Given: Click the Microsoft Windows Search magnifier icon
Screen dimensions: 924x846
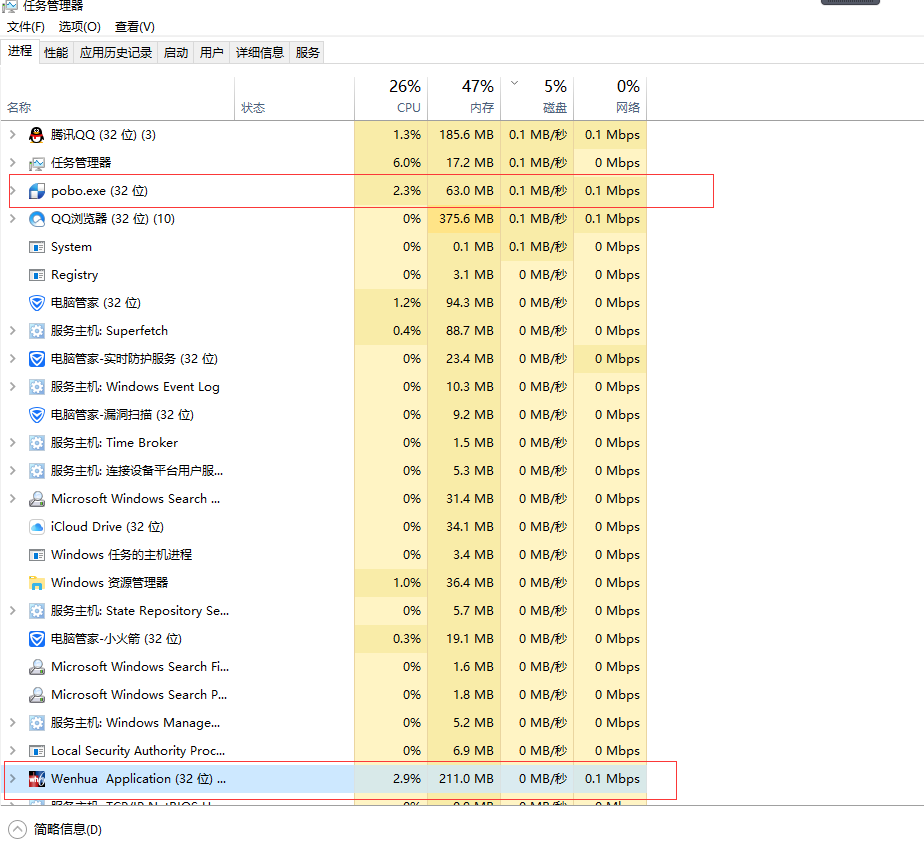Looking at the screenshot, I should (36, 498).
